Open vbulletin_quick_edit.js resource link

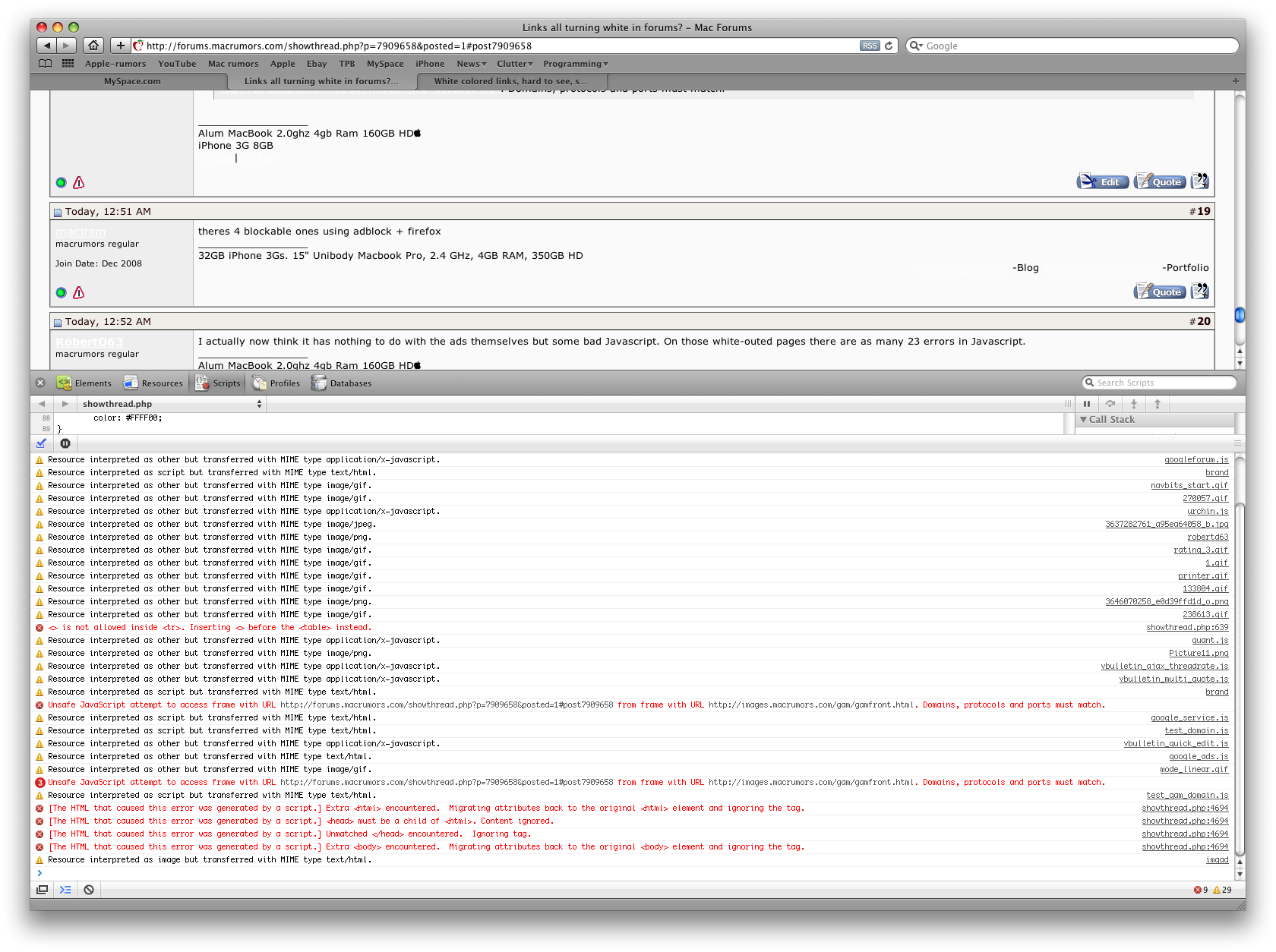(x=1176, y=743)
